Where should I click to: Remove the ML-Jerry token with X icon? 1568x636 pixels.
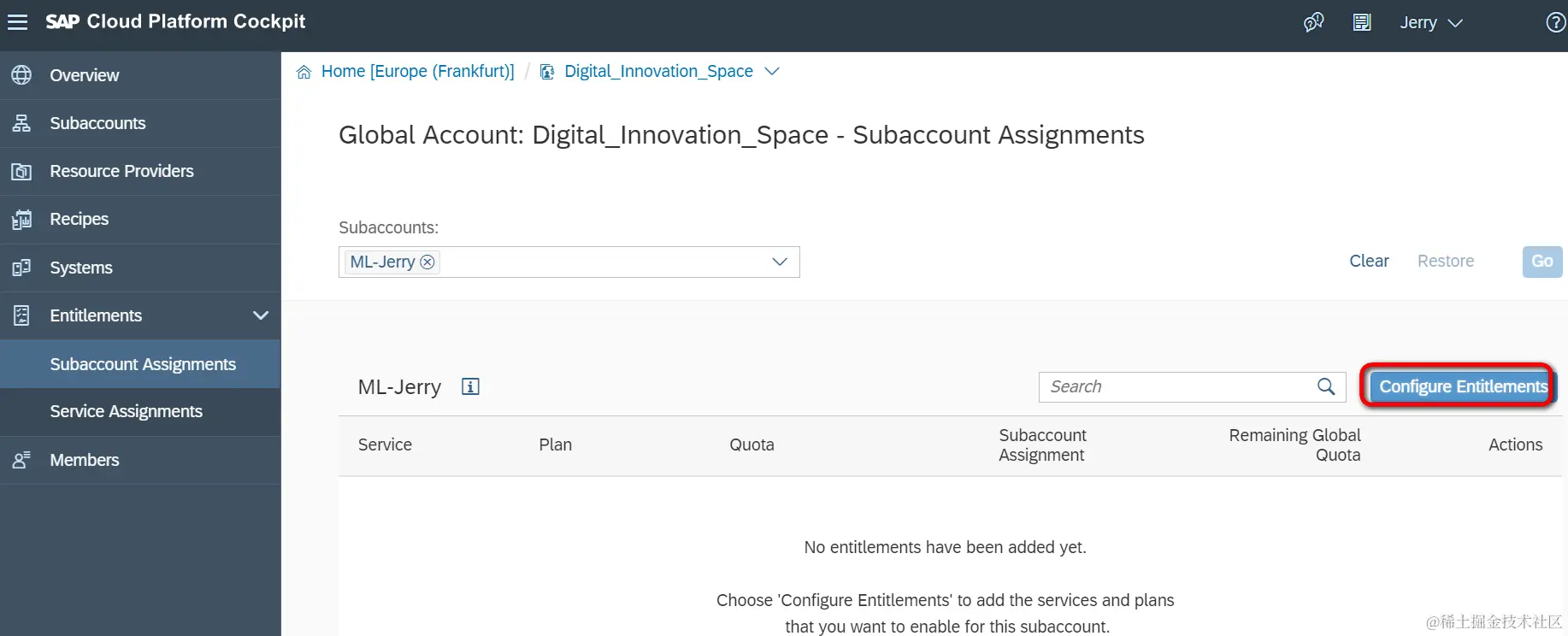point(427,262)
